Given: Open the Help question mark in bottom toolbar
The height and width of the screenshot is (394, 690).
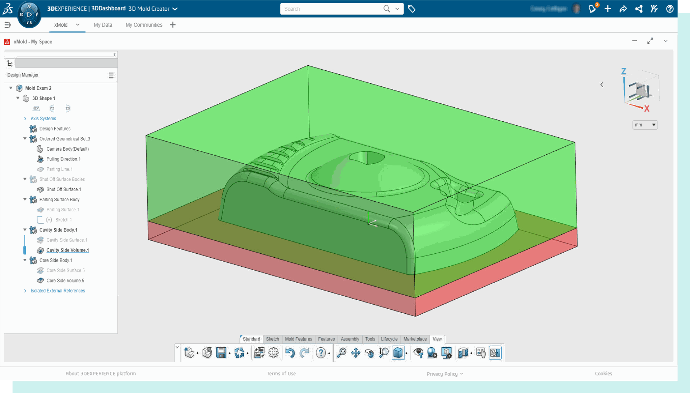Looking at the screenshot, I should coord(321,353).
